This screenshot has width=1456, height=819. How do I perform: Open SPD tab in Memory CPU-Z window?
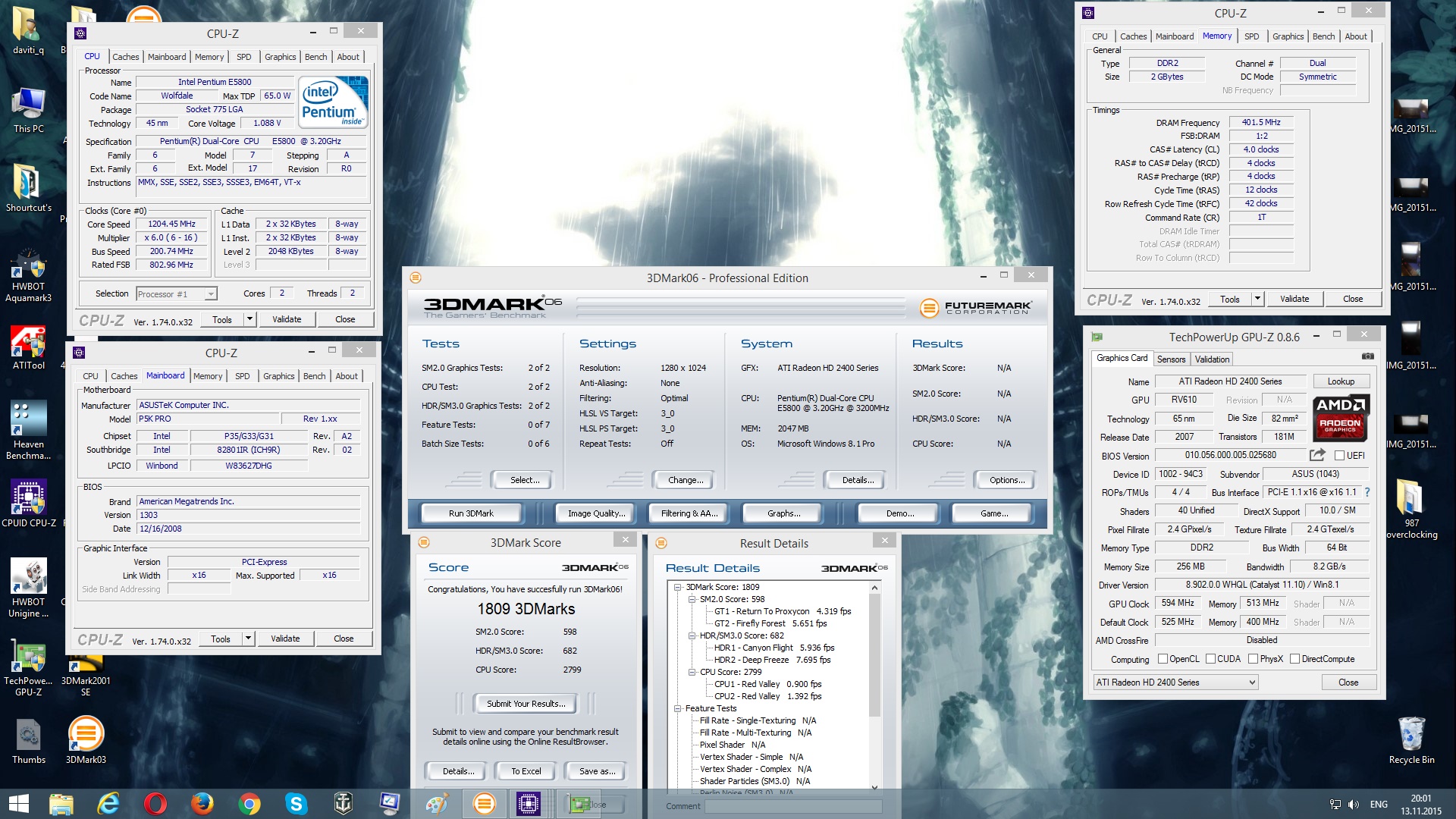1251,36
